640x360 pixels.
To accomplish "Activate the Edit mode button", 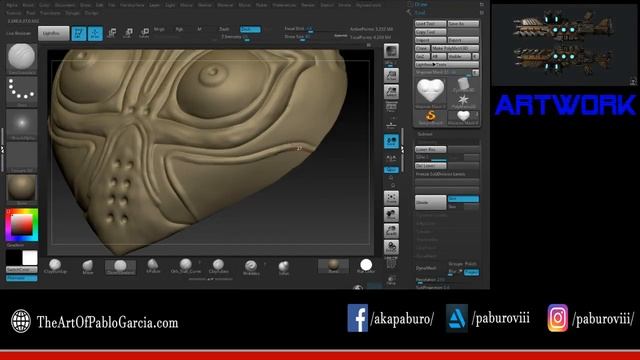I will click(x=78, y=33).
